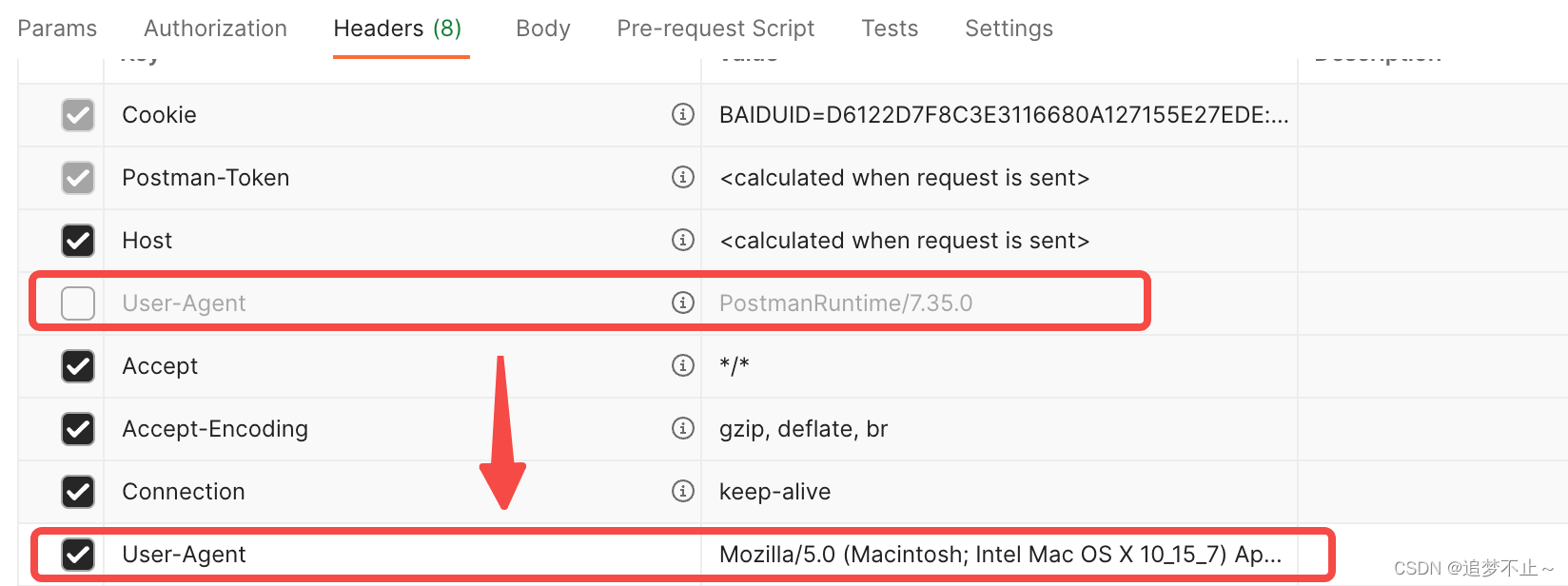Go to Pre-request Script tab
The image size is (1568, 586).
pyautogui.click(x=715, y=29)
